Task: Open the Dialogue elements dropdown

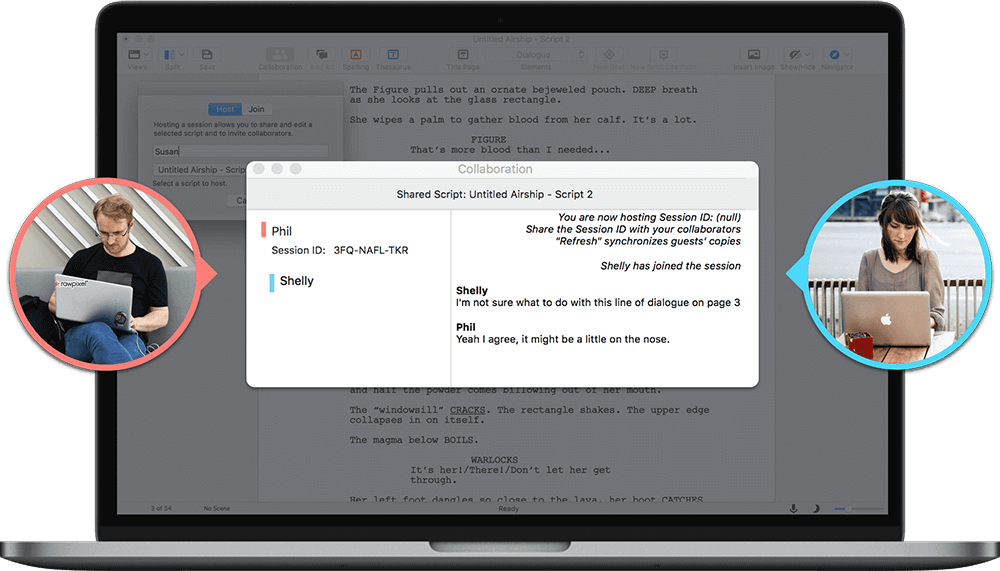Action: point(536,55)
